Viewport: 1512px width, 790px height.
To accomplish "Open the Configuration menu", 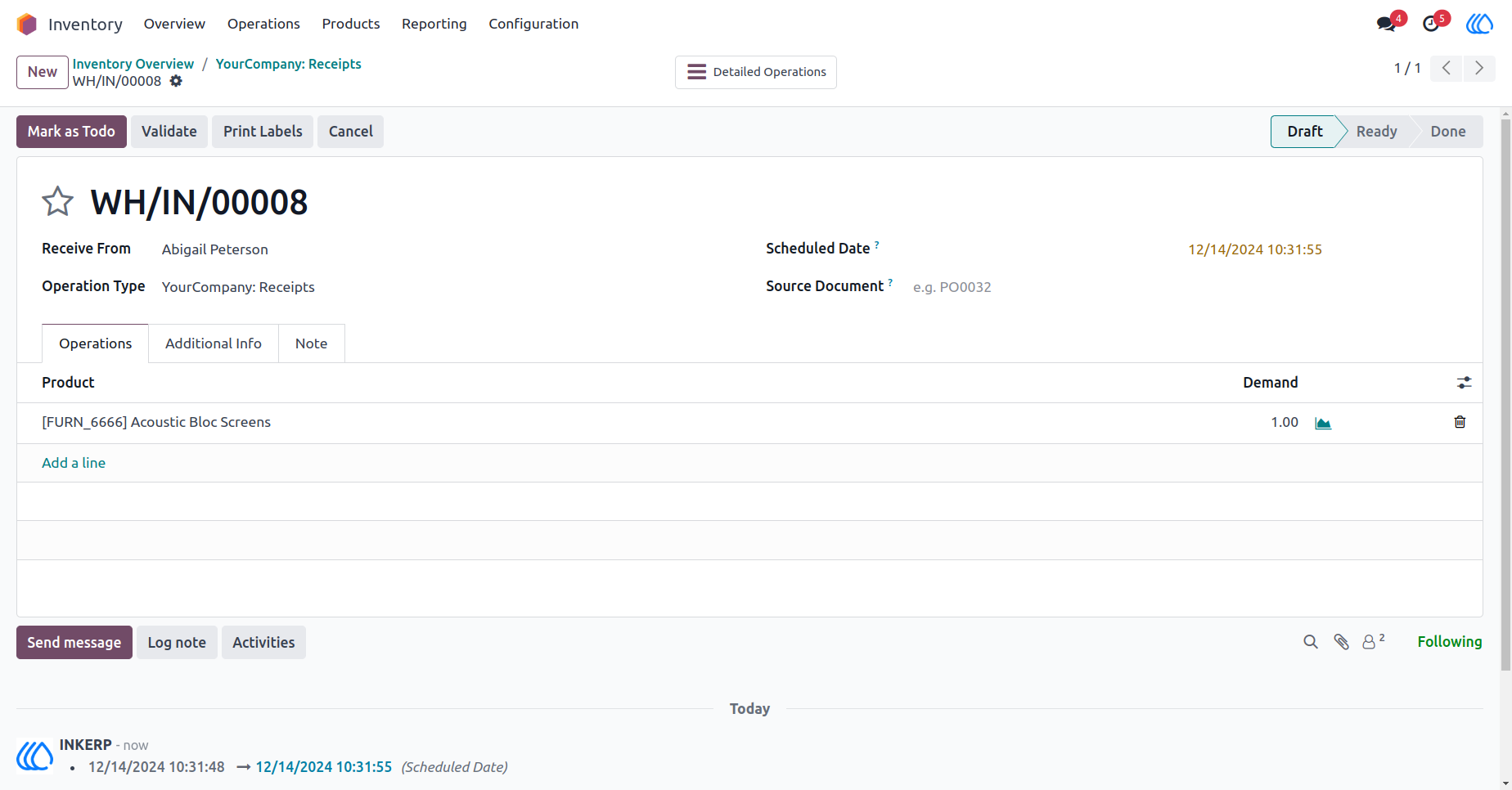I will click(x=533, y=24).
